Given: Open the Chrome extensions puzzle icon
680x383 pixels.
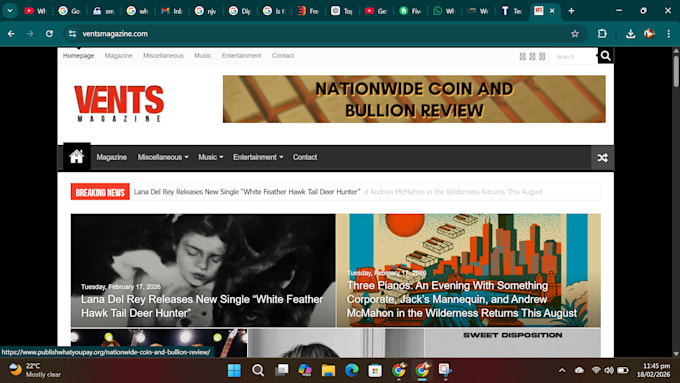Looking at the screenshot, I should click(x=602, y=33).
